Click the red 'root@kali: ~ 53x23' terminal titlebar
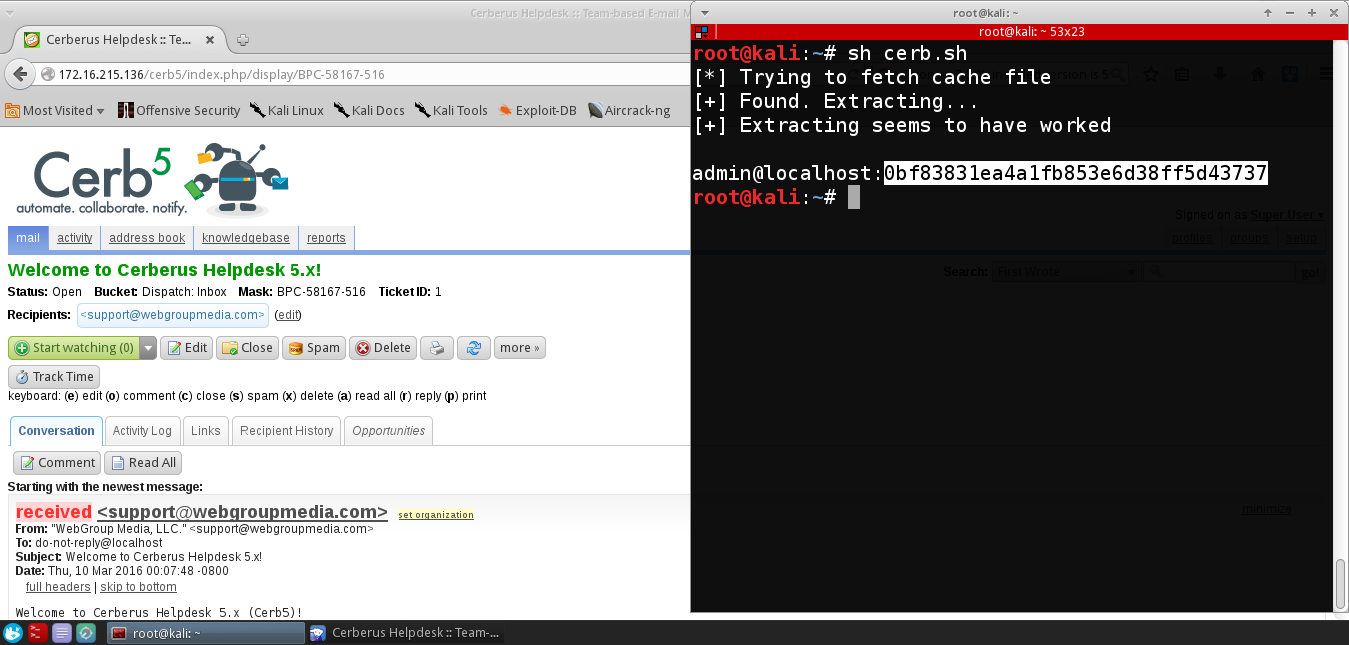1349x645 pixels. 1018,32
